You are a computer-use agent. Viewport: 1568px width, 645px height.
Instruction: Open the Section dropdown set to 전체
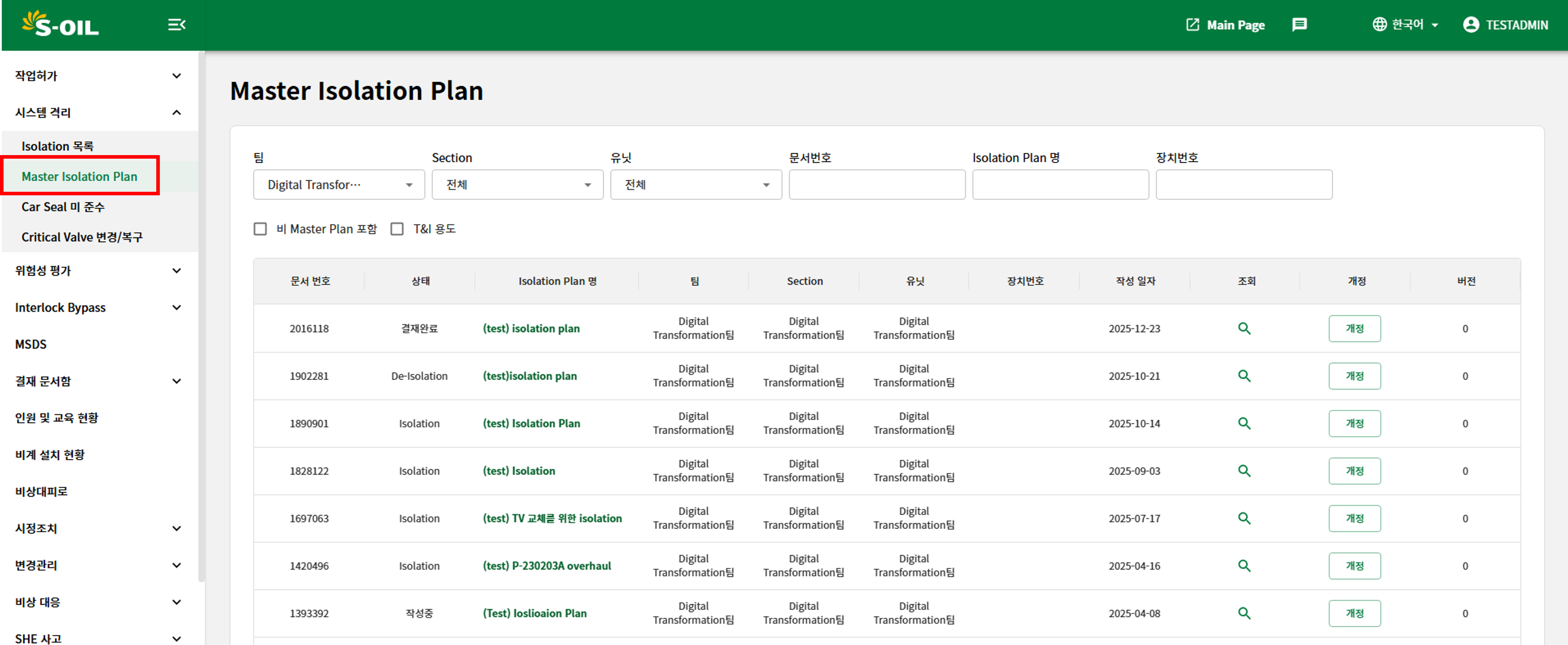point(518,185)
